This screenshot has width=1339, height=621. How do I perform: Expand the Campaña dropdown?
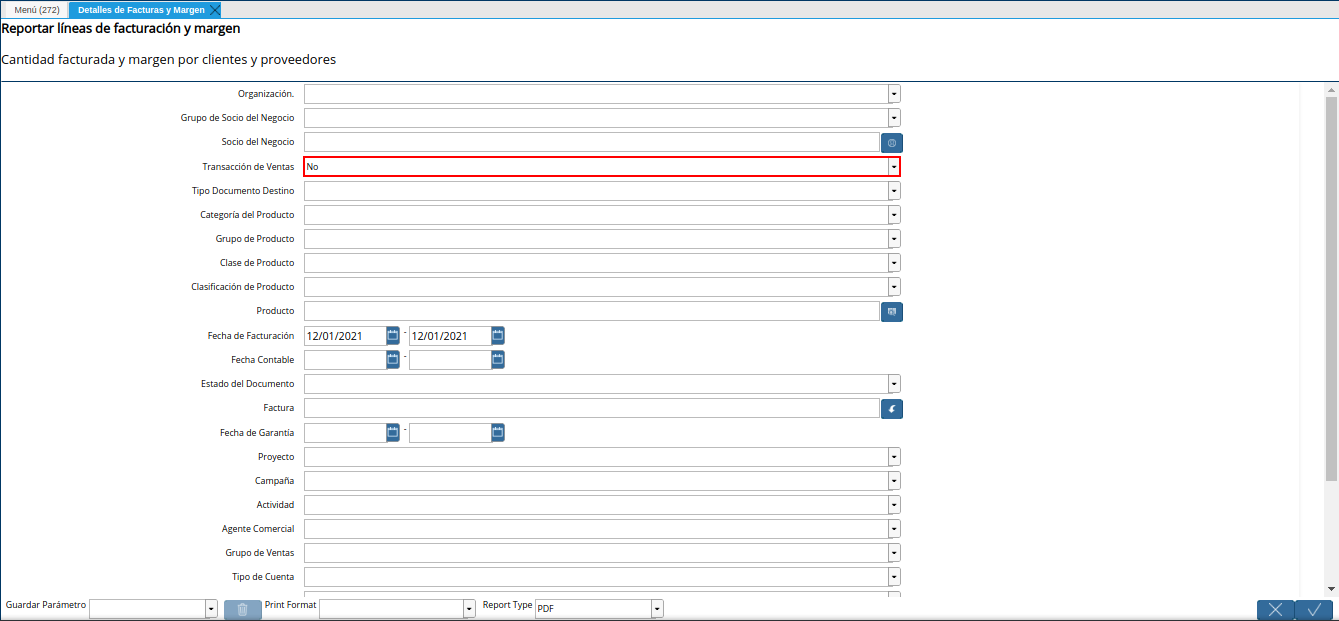[x=894, y=481]
